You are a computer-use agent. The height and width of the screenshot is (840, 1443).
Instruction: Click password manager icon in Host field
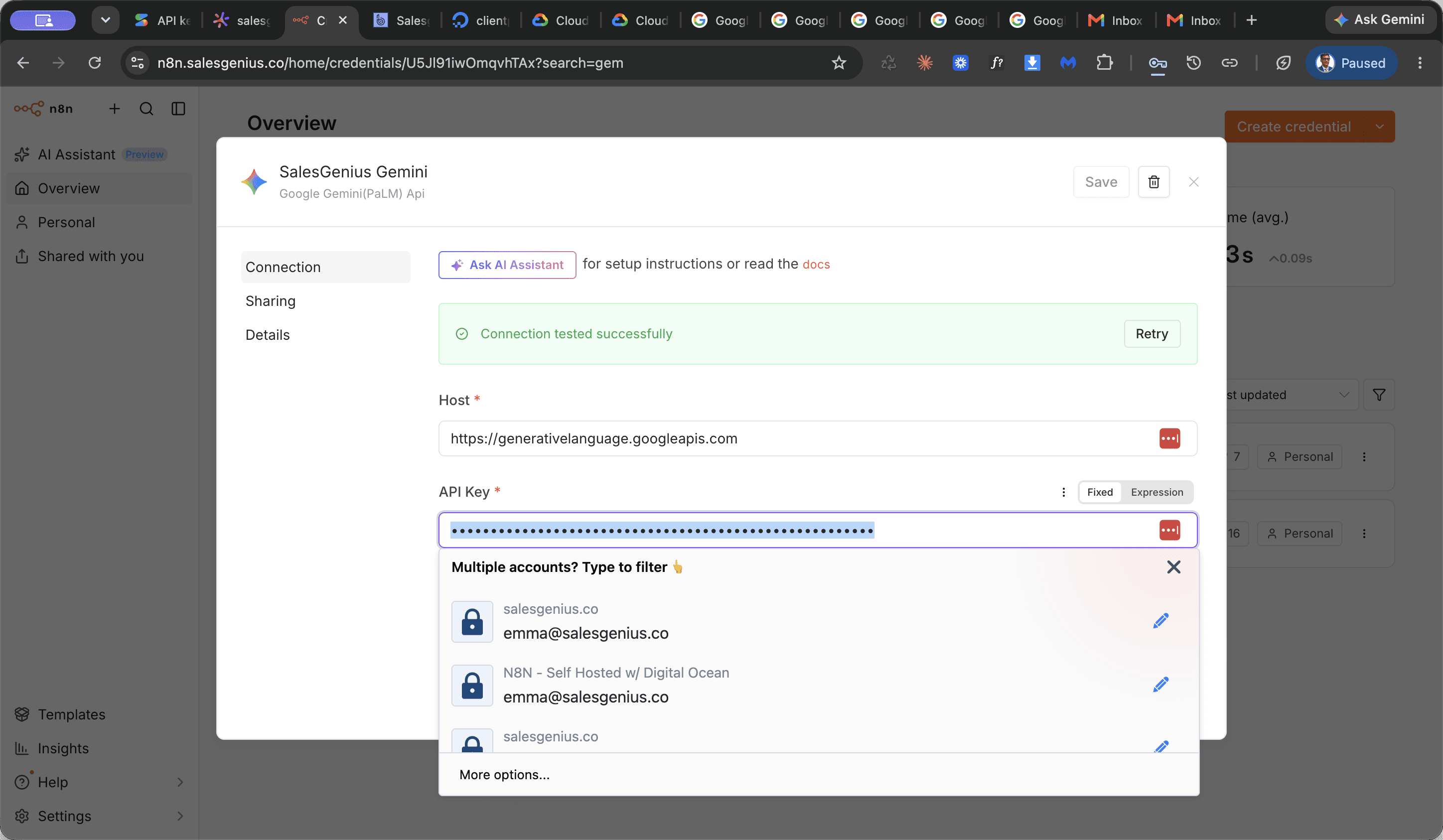pos(1169,438)
